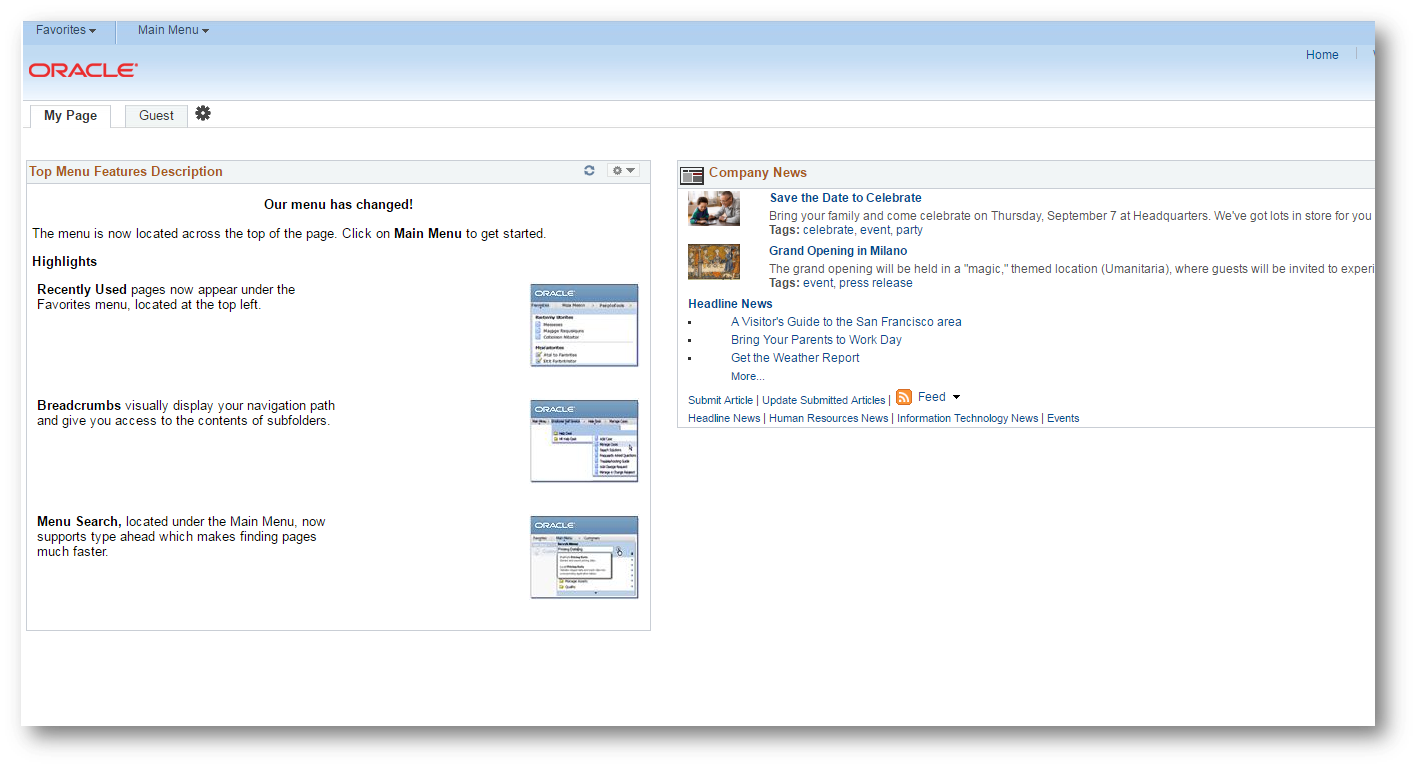Click the Oracle logo
This screenshot has height=768, width=1417.
pyautogui.click(x=82, y=70)
